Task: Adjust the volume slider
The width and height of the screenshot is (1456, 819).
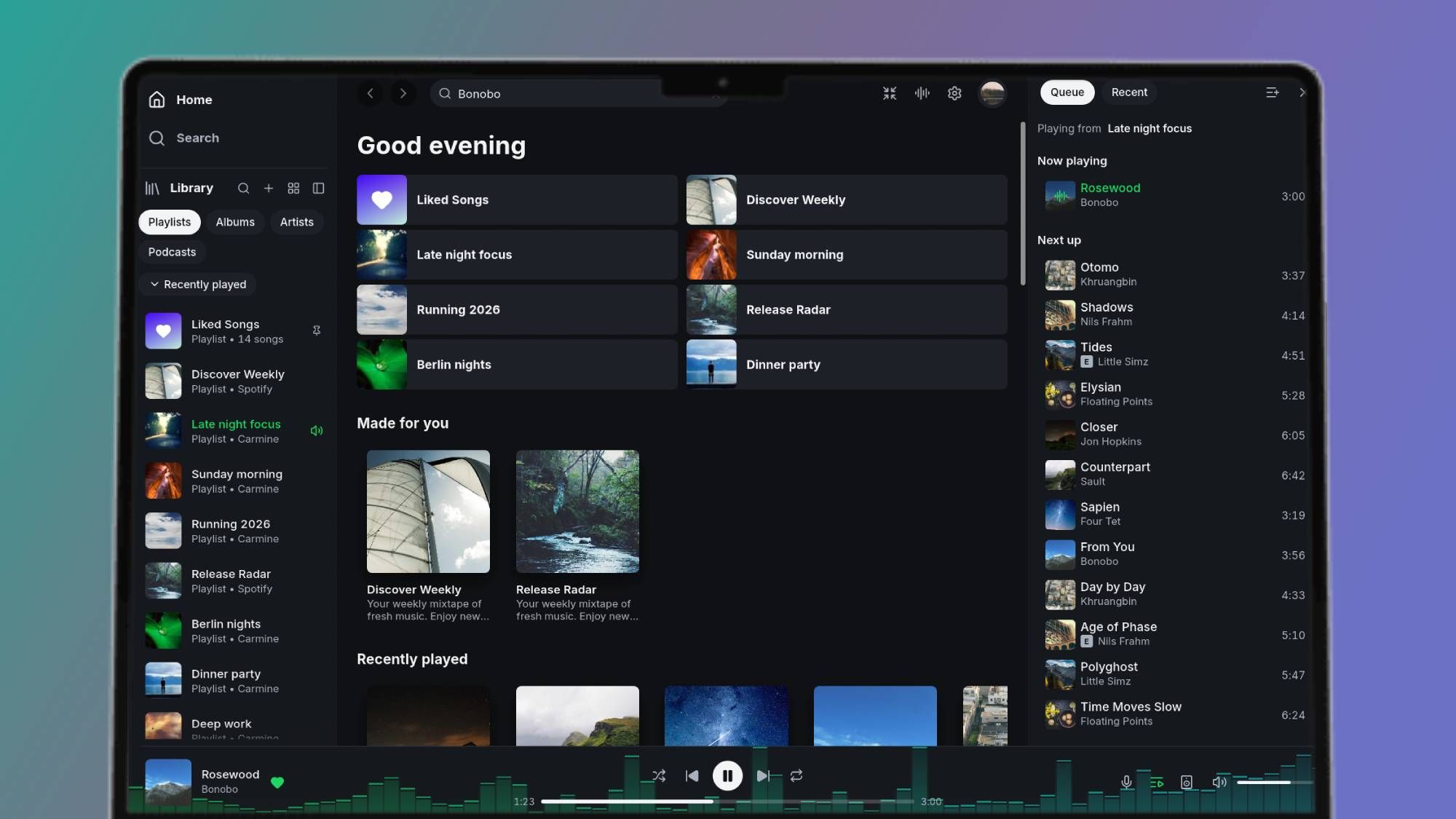Action: [x=1275, y=783]
